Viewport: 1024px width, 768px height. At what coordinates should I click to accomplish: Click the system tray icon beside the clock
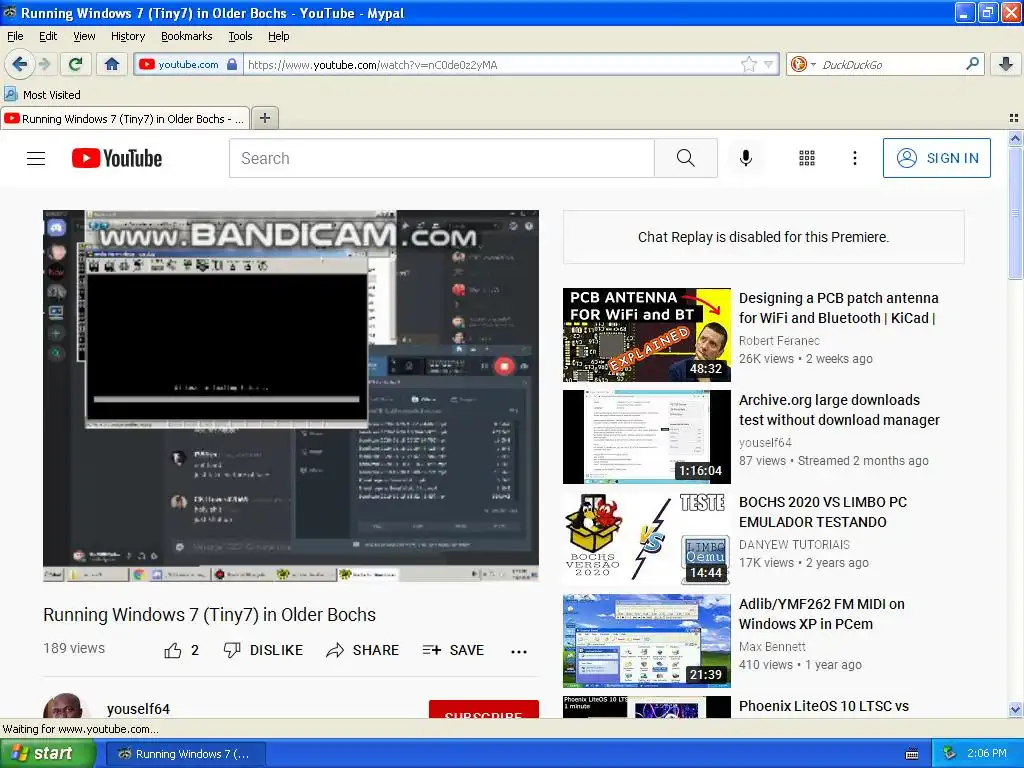pyautogui.click(x=950, y=754)
